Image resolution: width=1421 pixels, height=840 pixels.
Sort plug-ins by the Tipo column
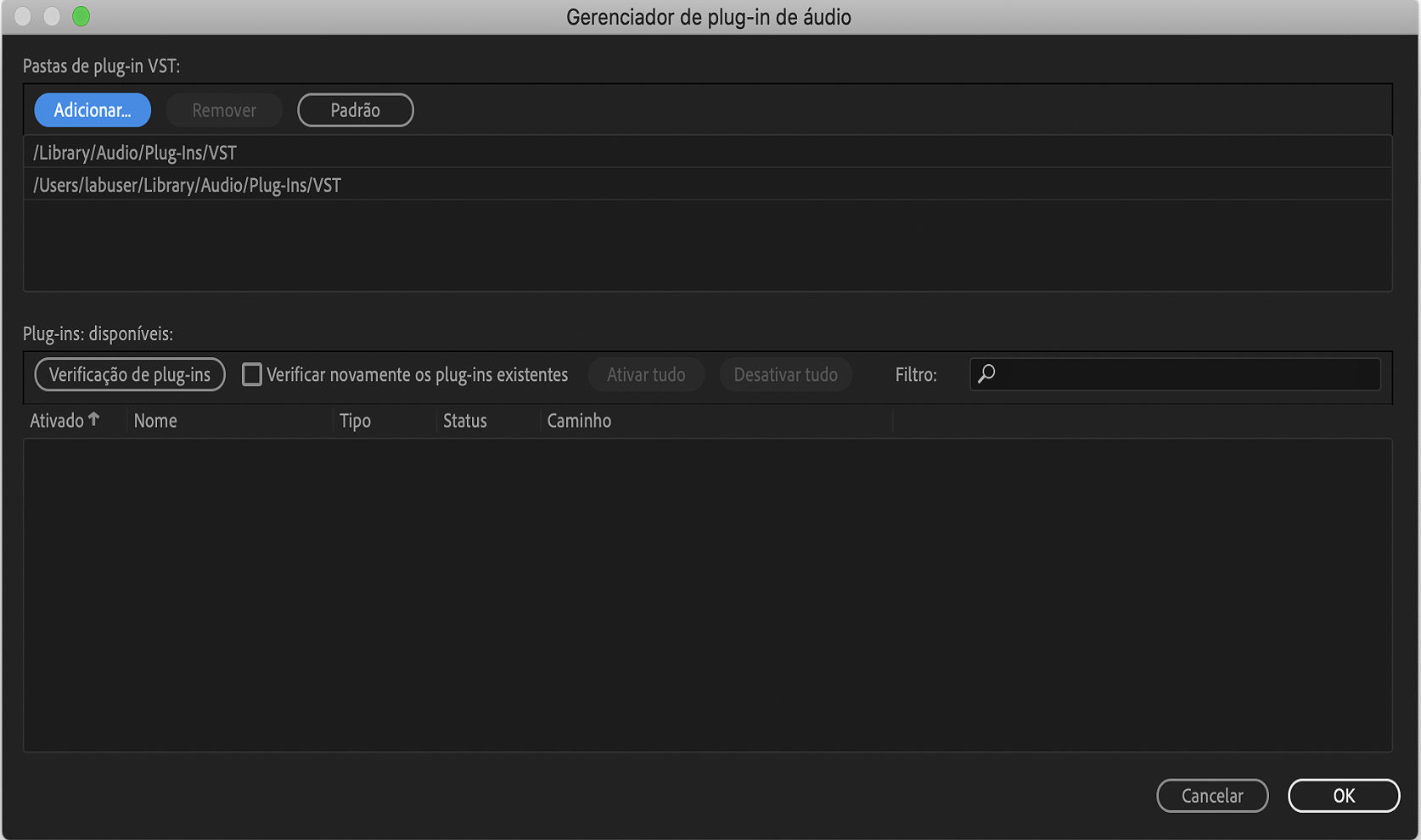tap(355, 420)
